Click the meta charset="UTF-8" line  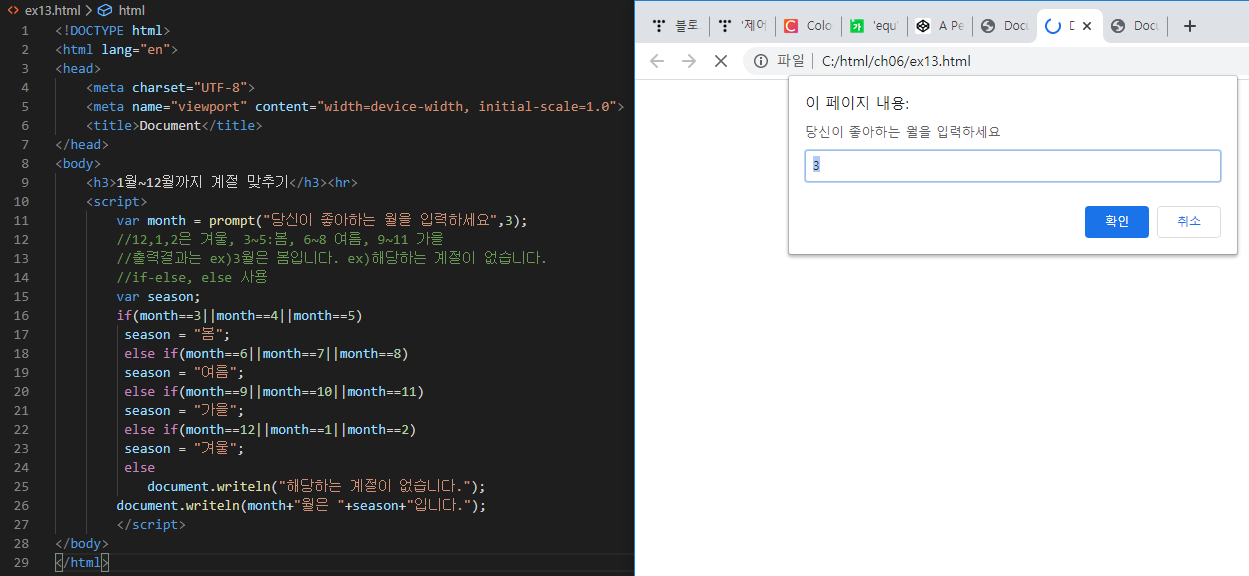[x=170, y=87]
